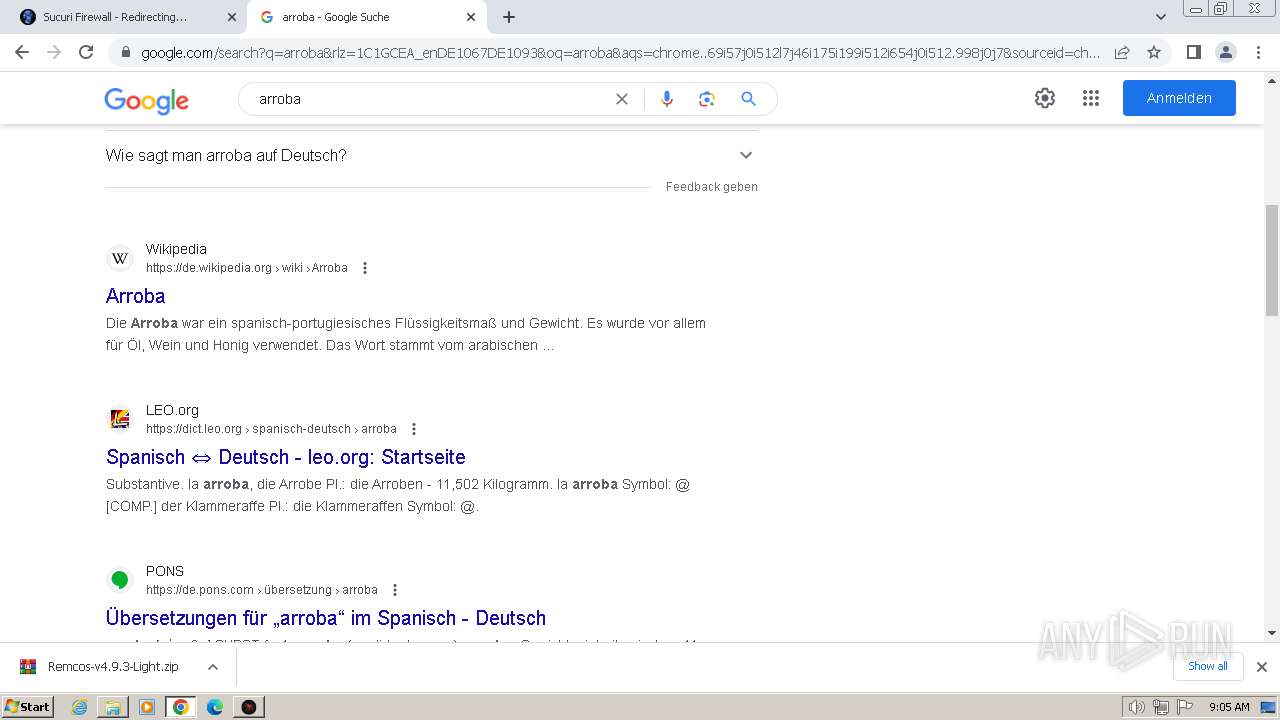Launch Internet Explorer from taskbar
1280x720 pixels.
80,707
